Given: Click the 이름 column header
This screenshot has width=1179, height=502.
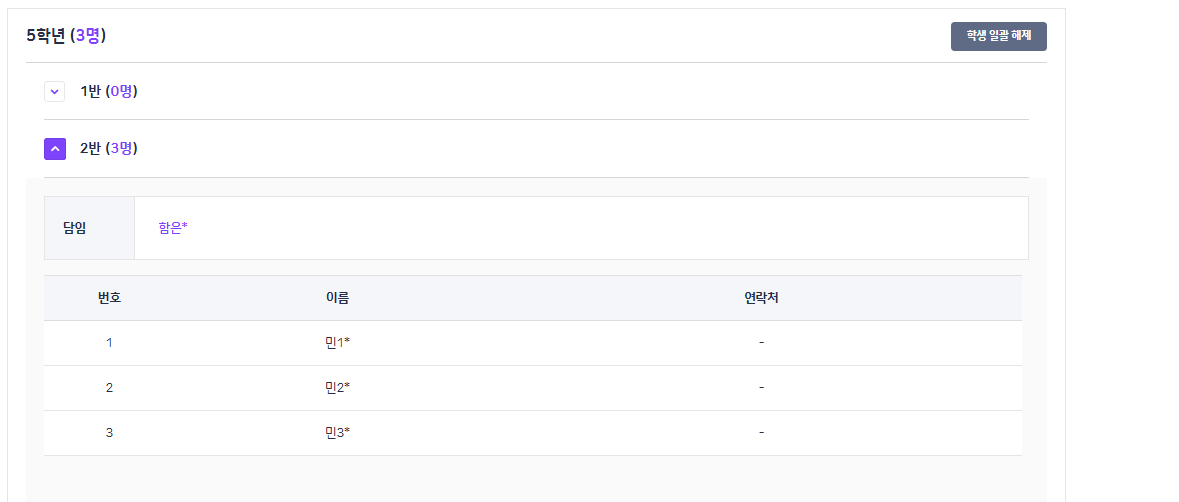Looking at the screenshot, I should point(337,298).
